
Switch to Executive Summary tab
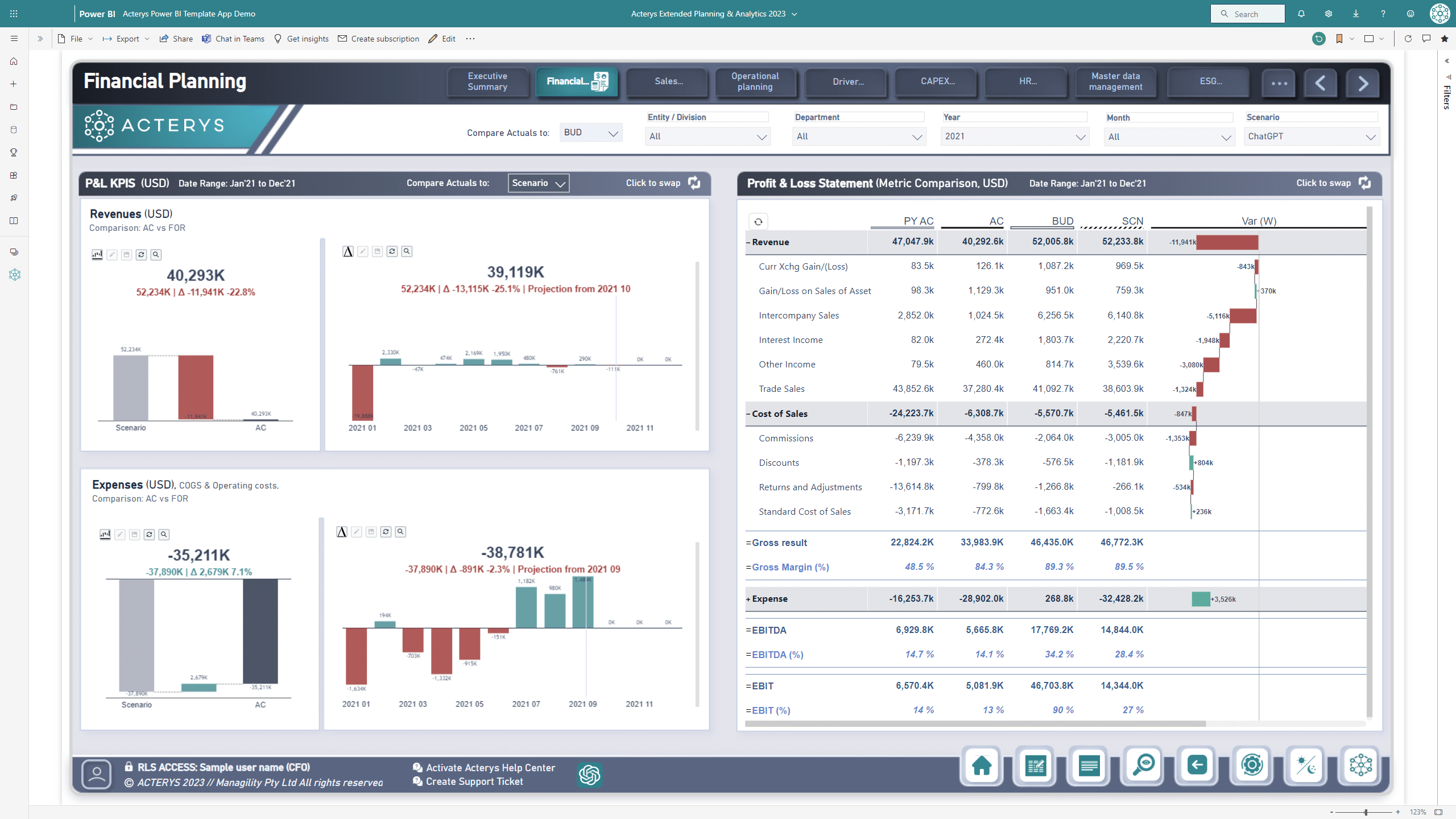coord(487,81)
